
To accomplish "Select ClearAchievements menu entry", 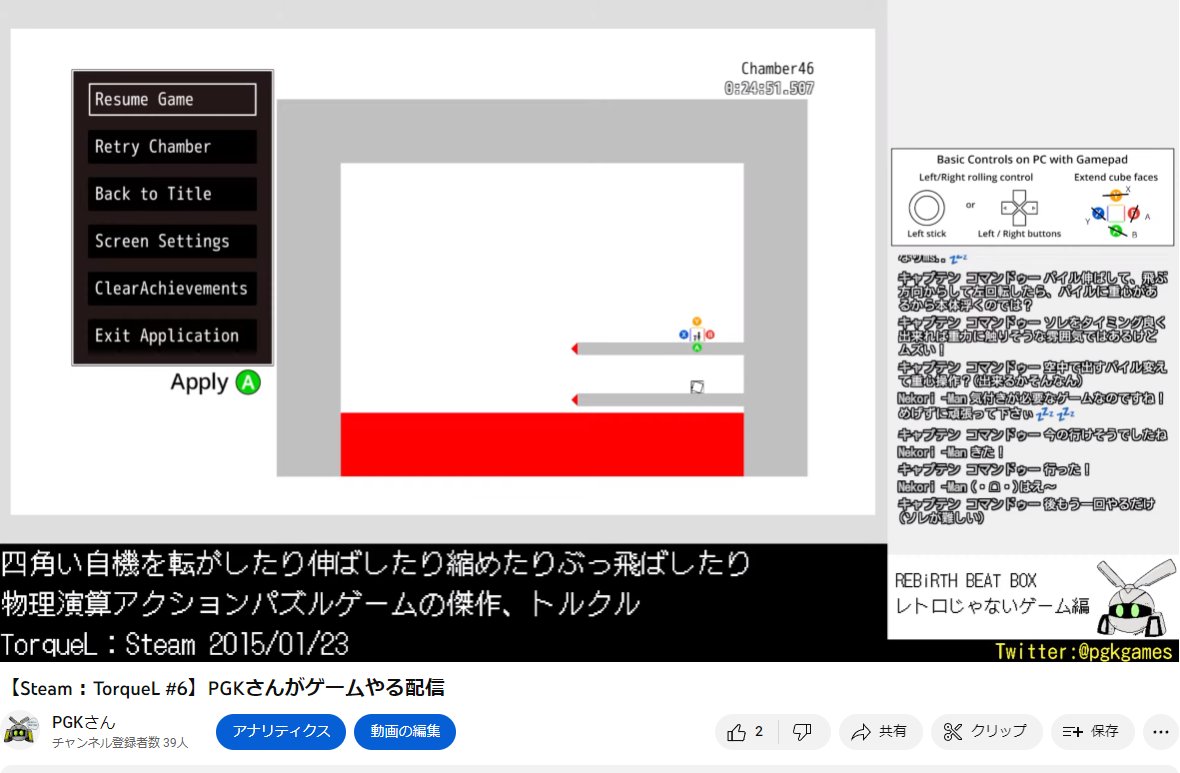I will pos(172,288).
